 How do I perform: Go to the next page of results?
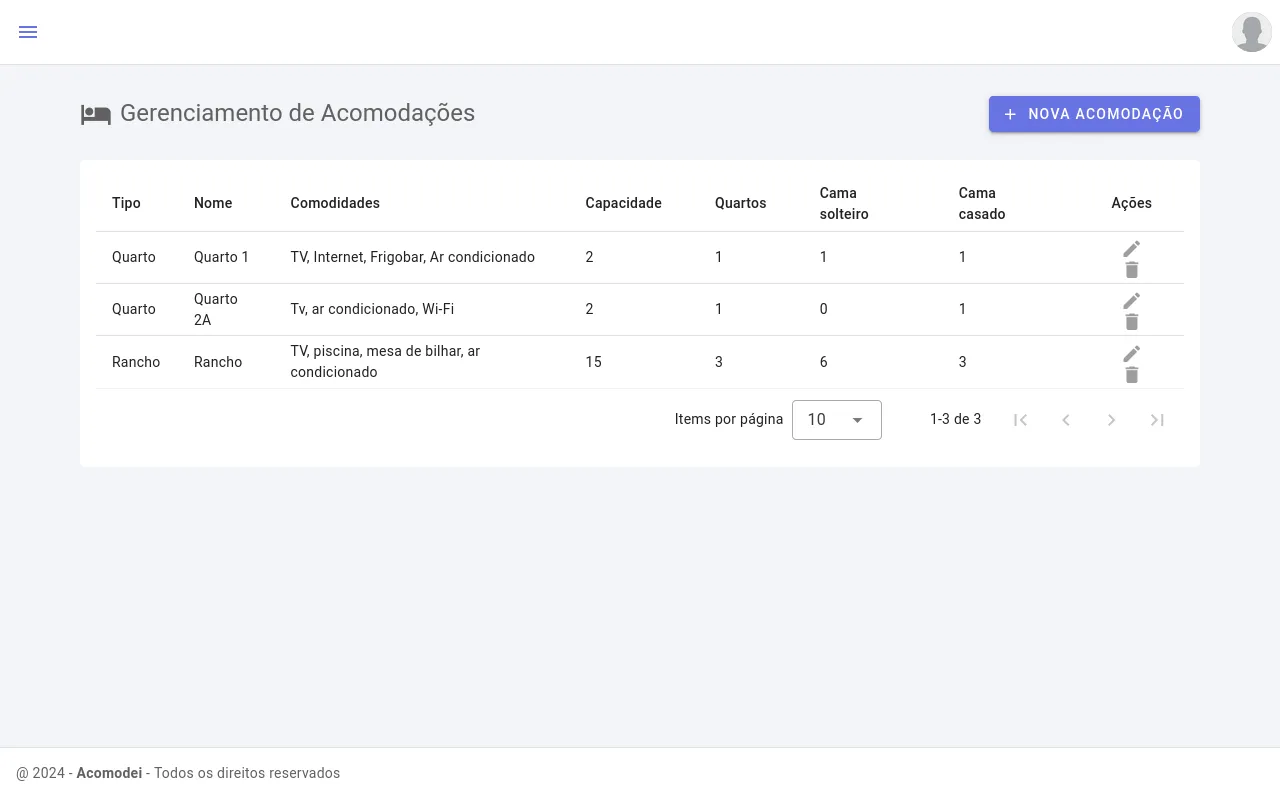coord(1111,420)
